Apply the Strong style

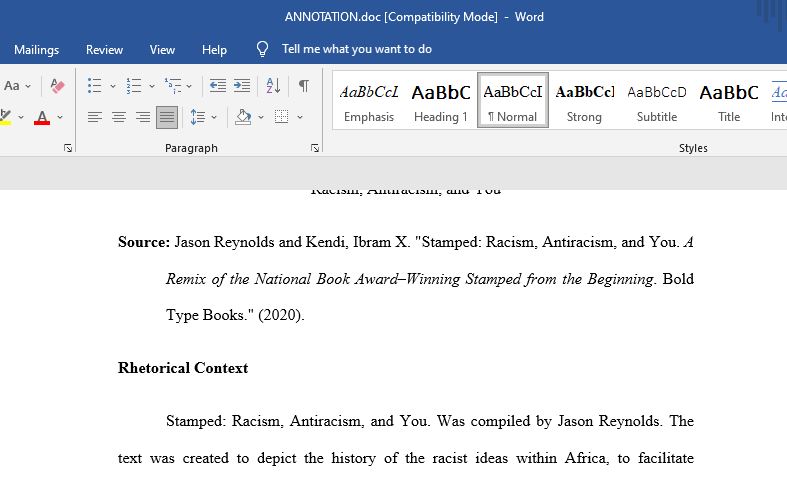[x=584, y=100]
